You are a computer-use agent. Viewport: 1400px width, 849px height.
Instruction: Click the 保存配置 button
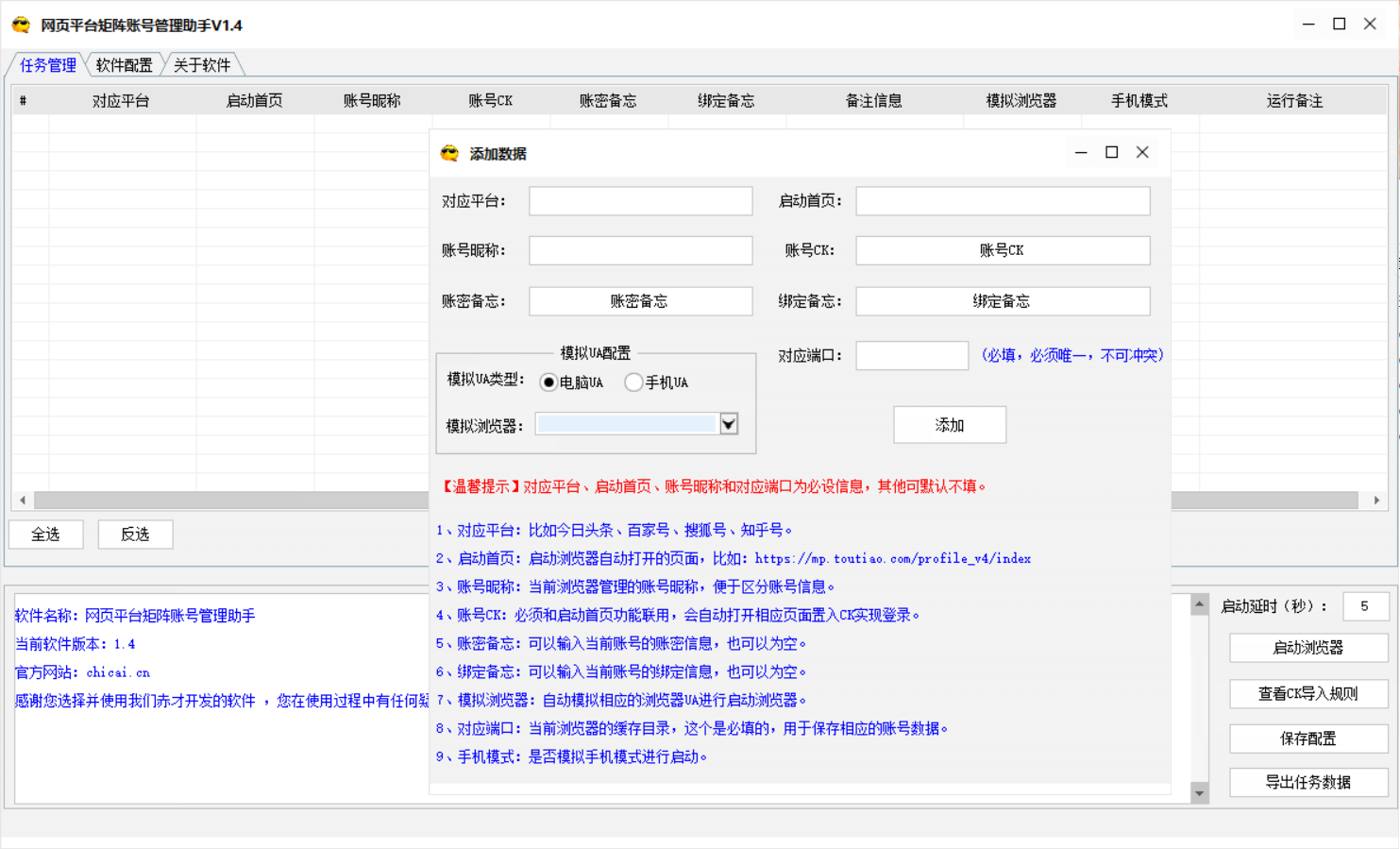pyautogui.click(x=1308, y=739)
